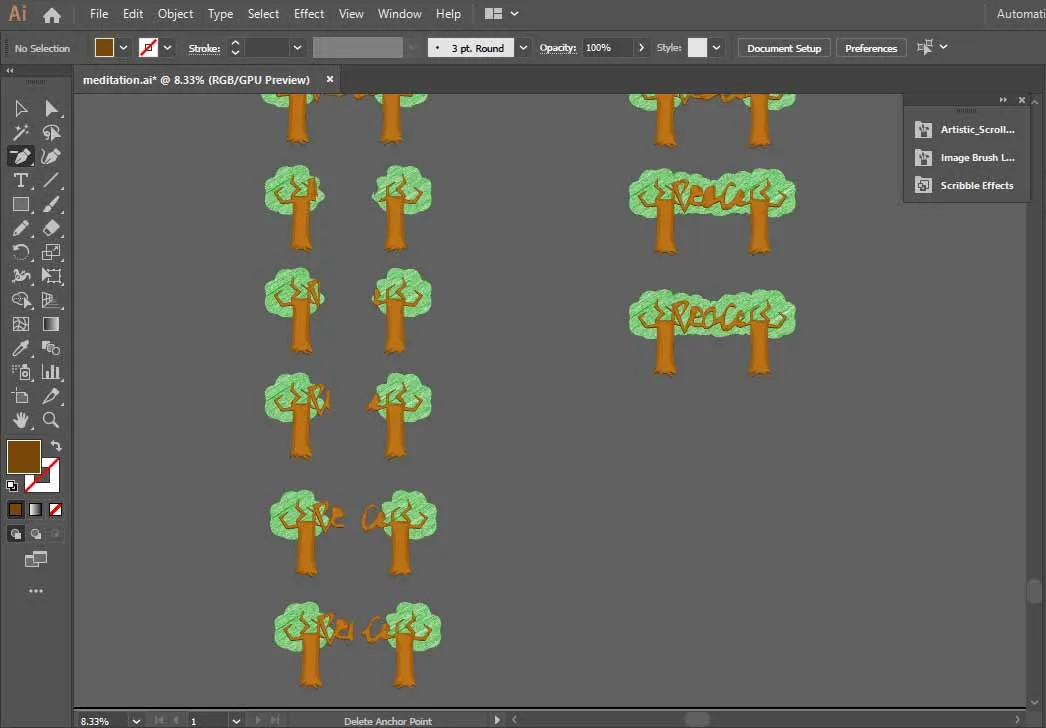Screen dimensions: 1046x728
Task: Activate the Direct Selection tool
Action: (52, 108)
